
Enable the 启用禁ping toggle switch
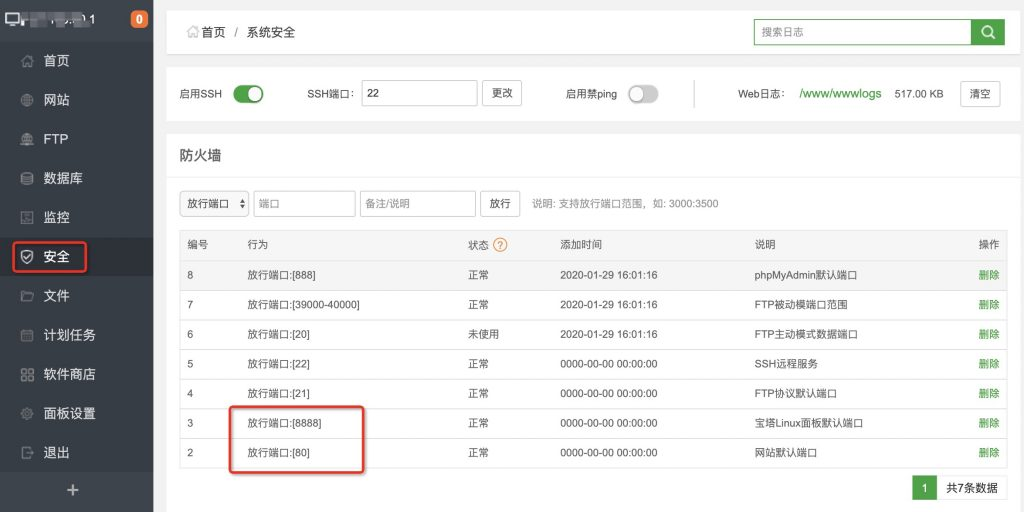643,94
